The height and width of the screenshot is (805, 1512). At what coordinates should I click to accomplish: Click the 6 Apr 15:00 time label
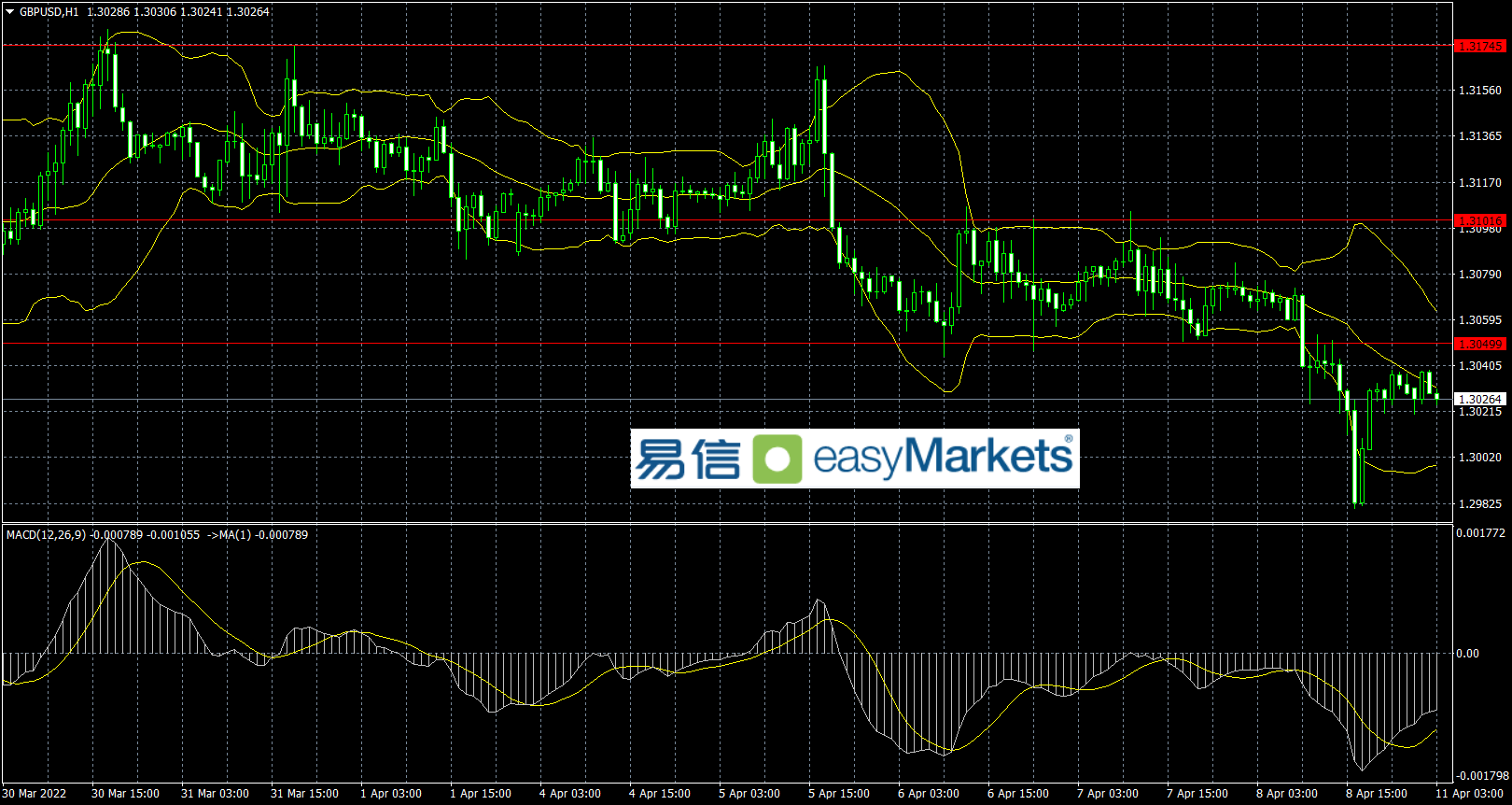tap(1018, 794)
